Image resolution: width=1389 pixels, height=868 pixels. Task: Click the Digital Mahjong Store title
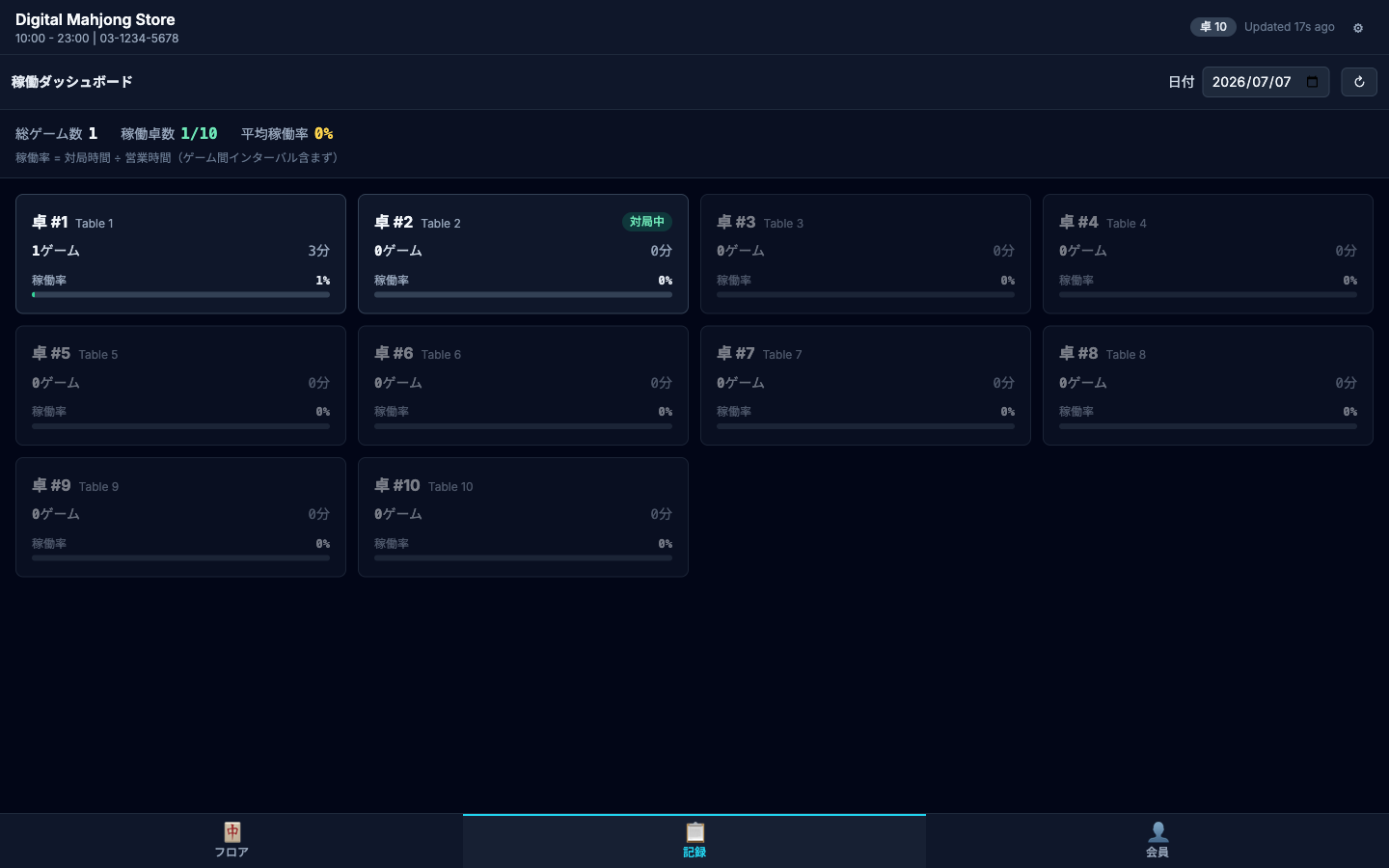[95, 19]
